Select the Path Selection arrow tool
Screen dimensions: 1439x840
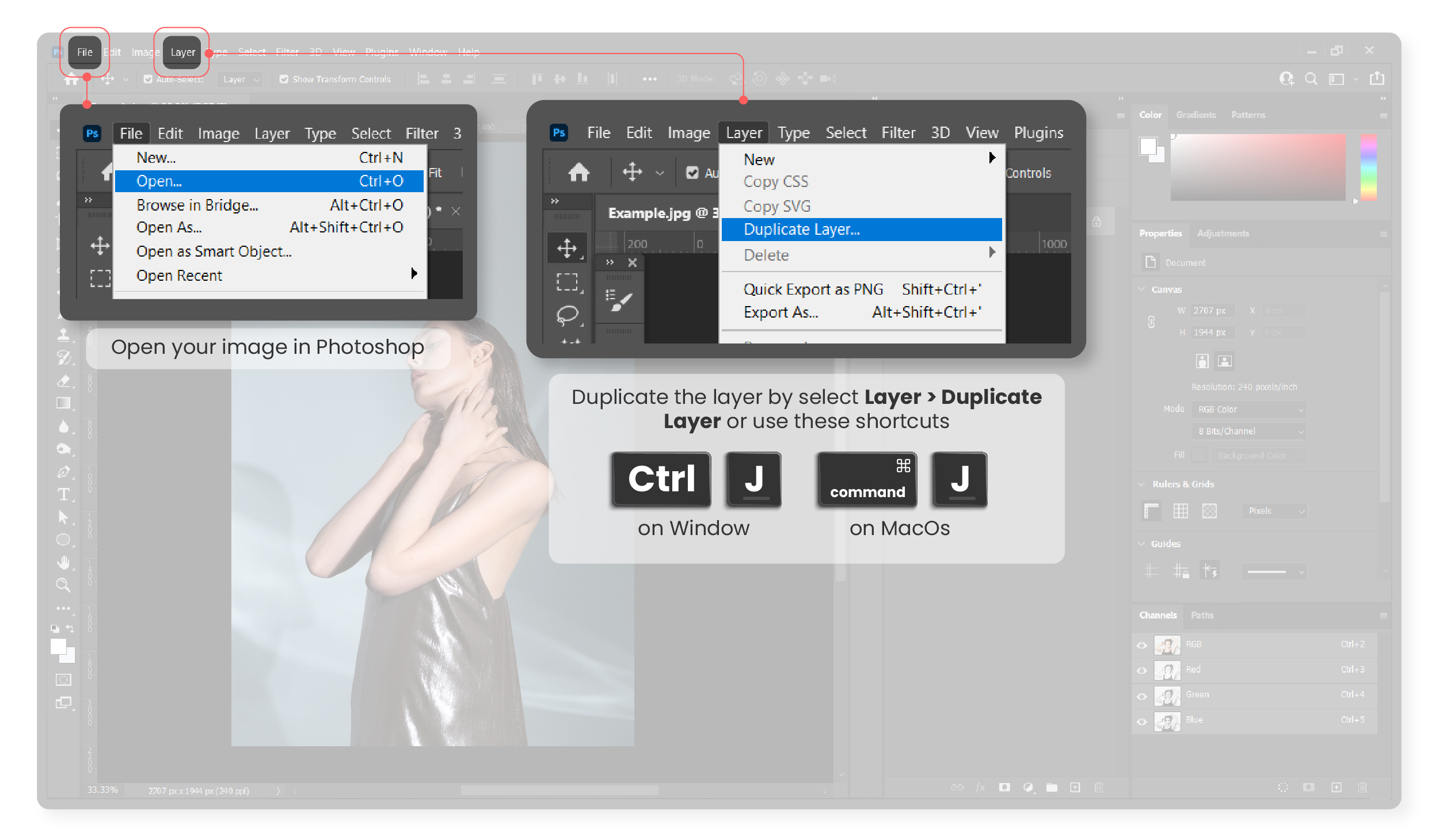click(x=64, y=517)
